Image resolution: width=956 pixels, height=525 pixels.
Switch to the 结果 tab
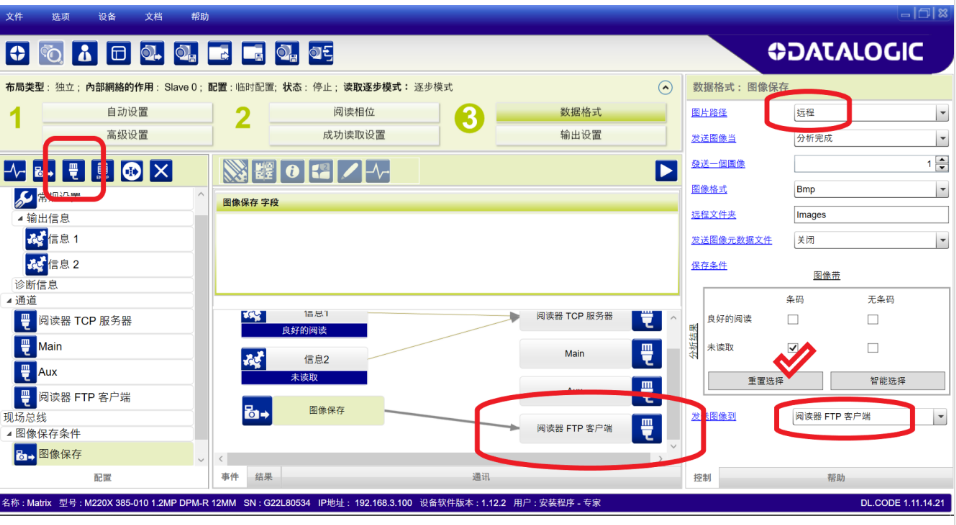(264, 478)
